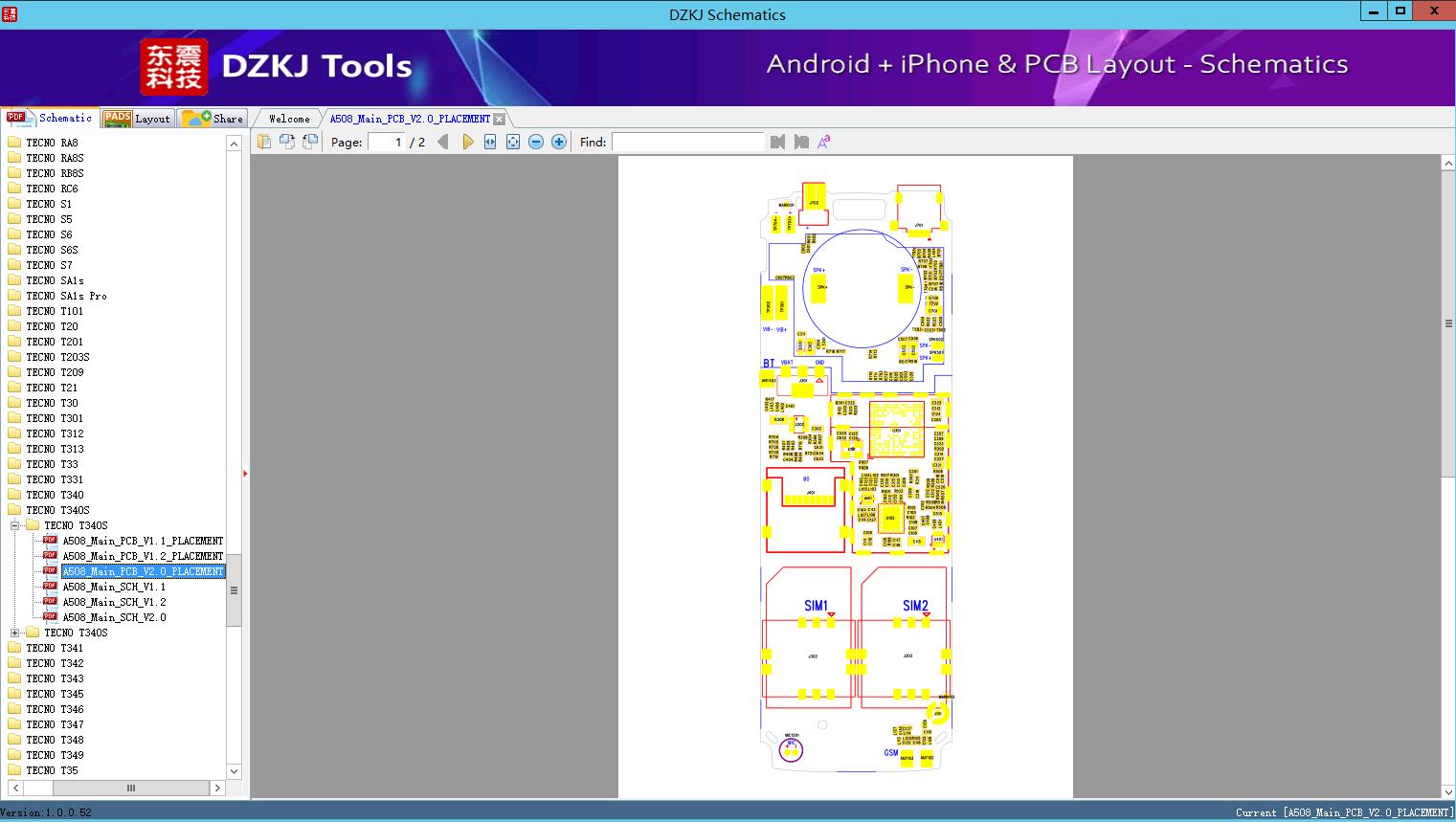Open A508_Main_SCH_V1.1 file

[x=114, y=587]
